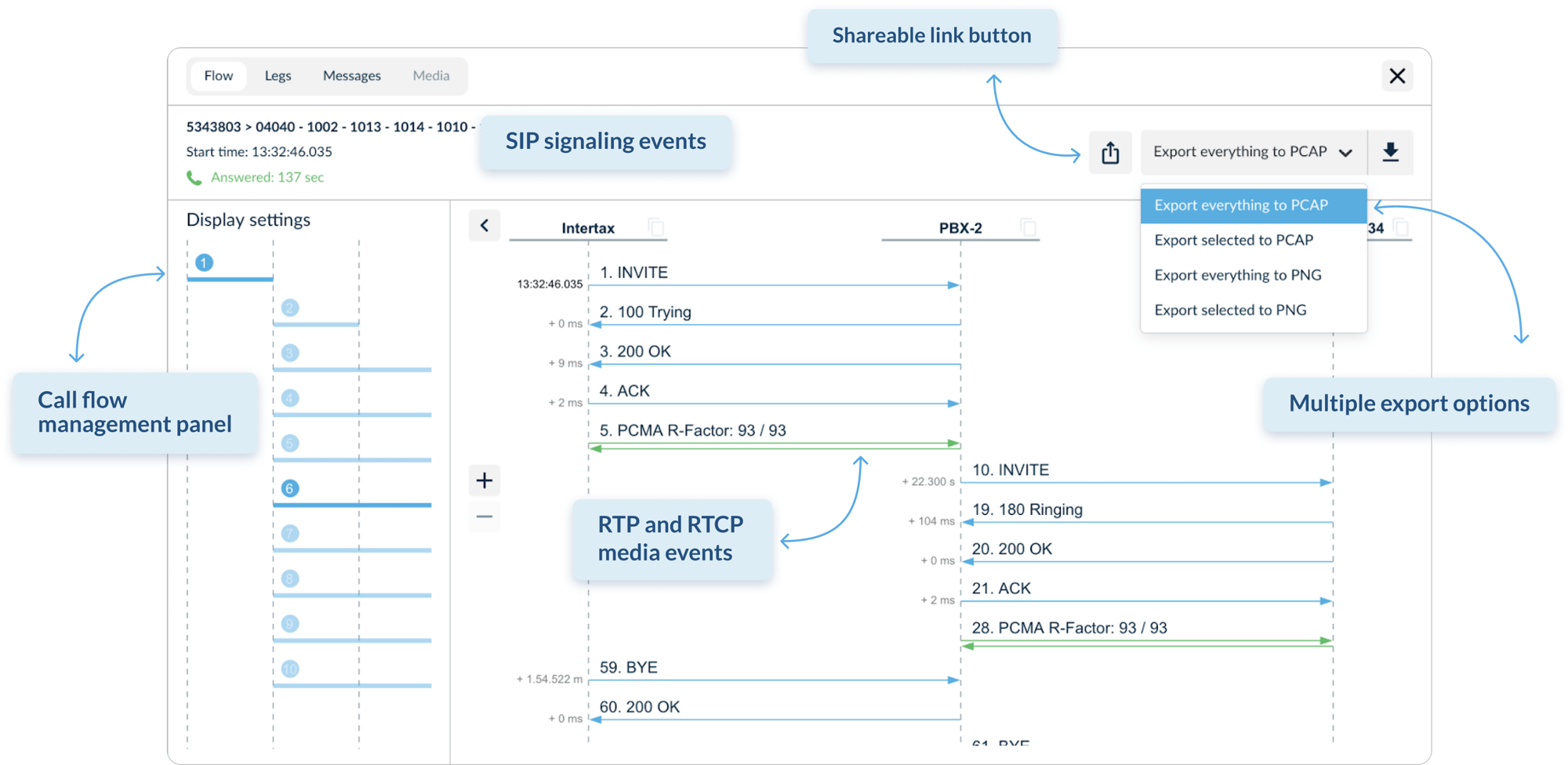Switch to the Flow tab

219,76
